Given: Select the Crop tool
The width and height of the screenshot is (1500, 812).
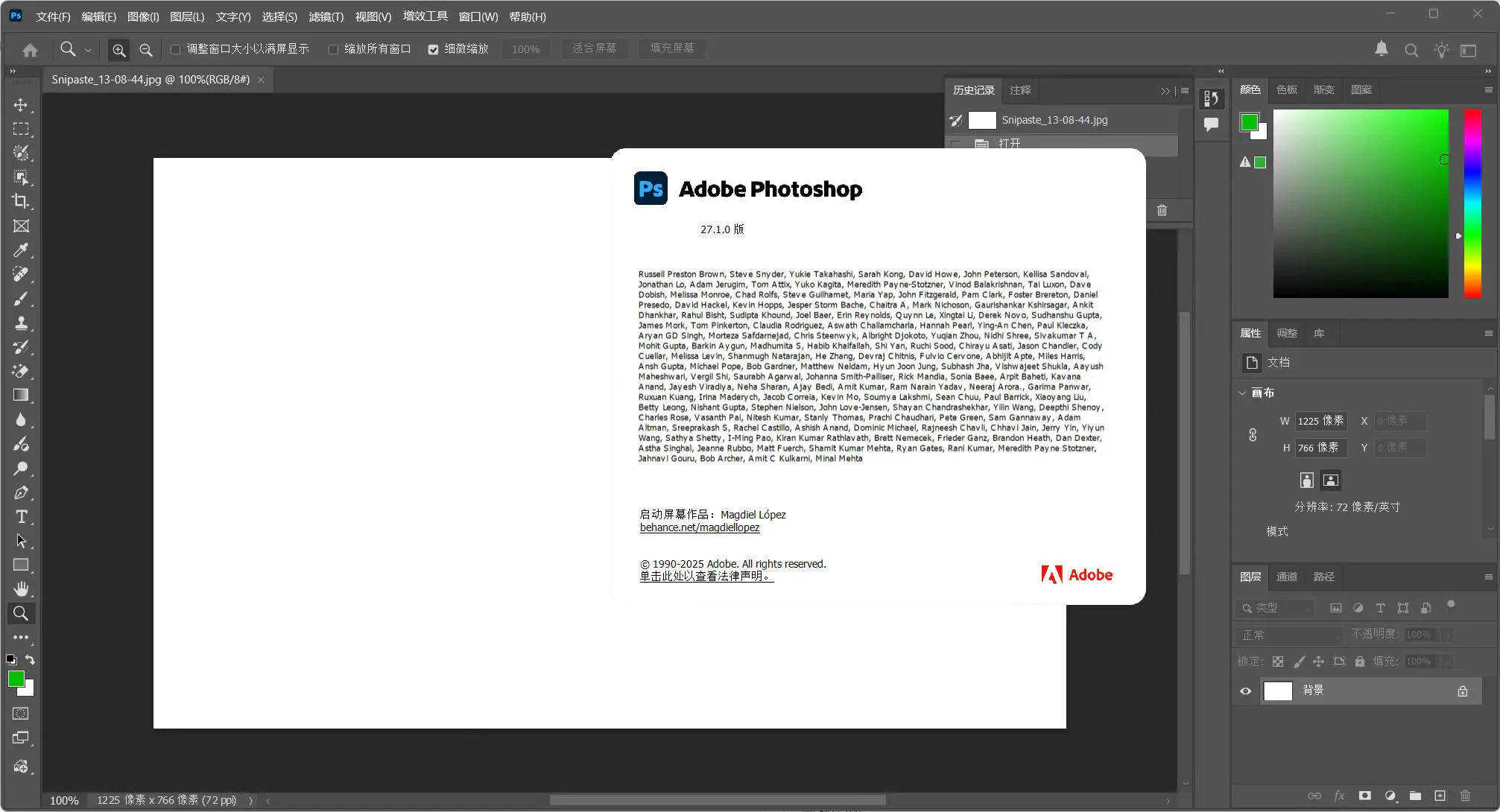Looking at the screenshot, I should click(21, 201).
